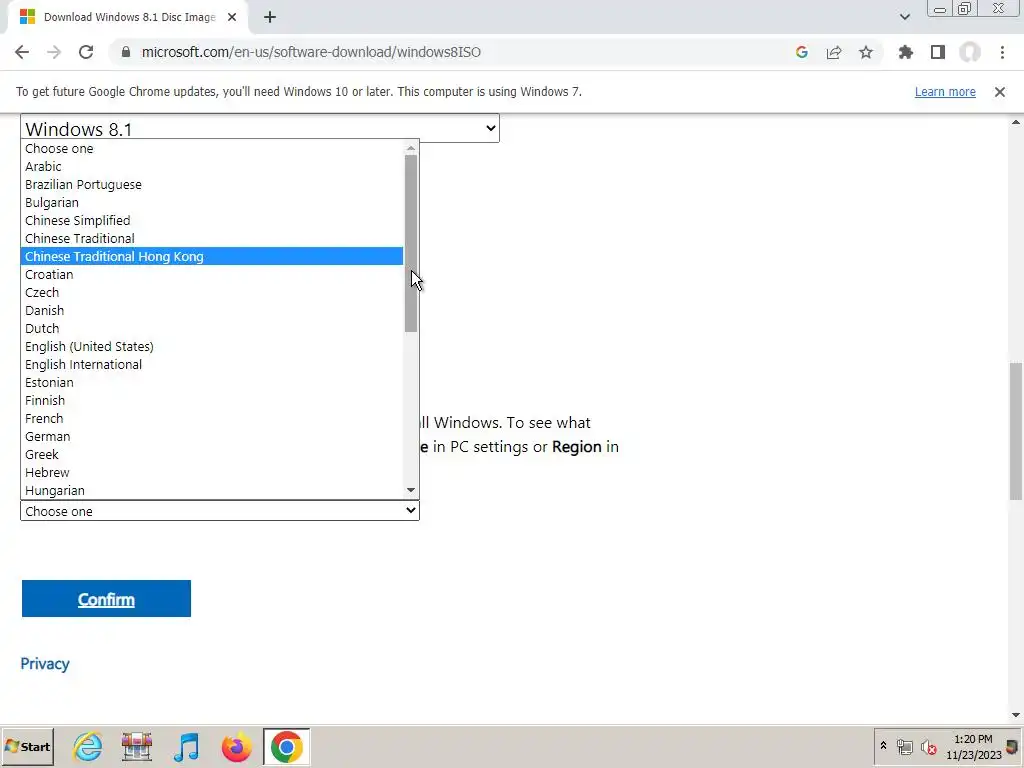Select English International
1024x768 pixels.
(212, 364)
